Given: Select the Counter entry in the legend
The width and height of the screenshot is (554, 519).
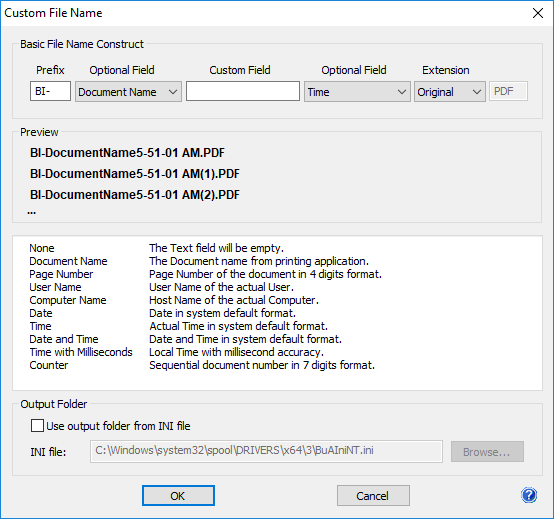Looking at the screenshot, I should pos(48,365).
